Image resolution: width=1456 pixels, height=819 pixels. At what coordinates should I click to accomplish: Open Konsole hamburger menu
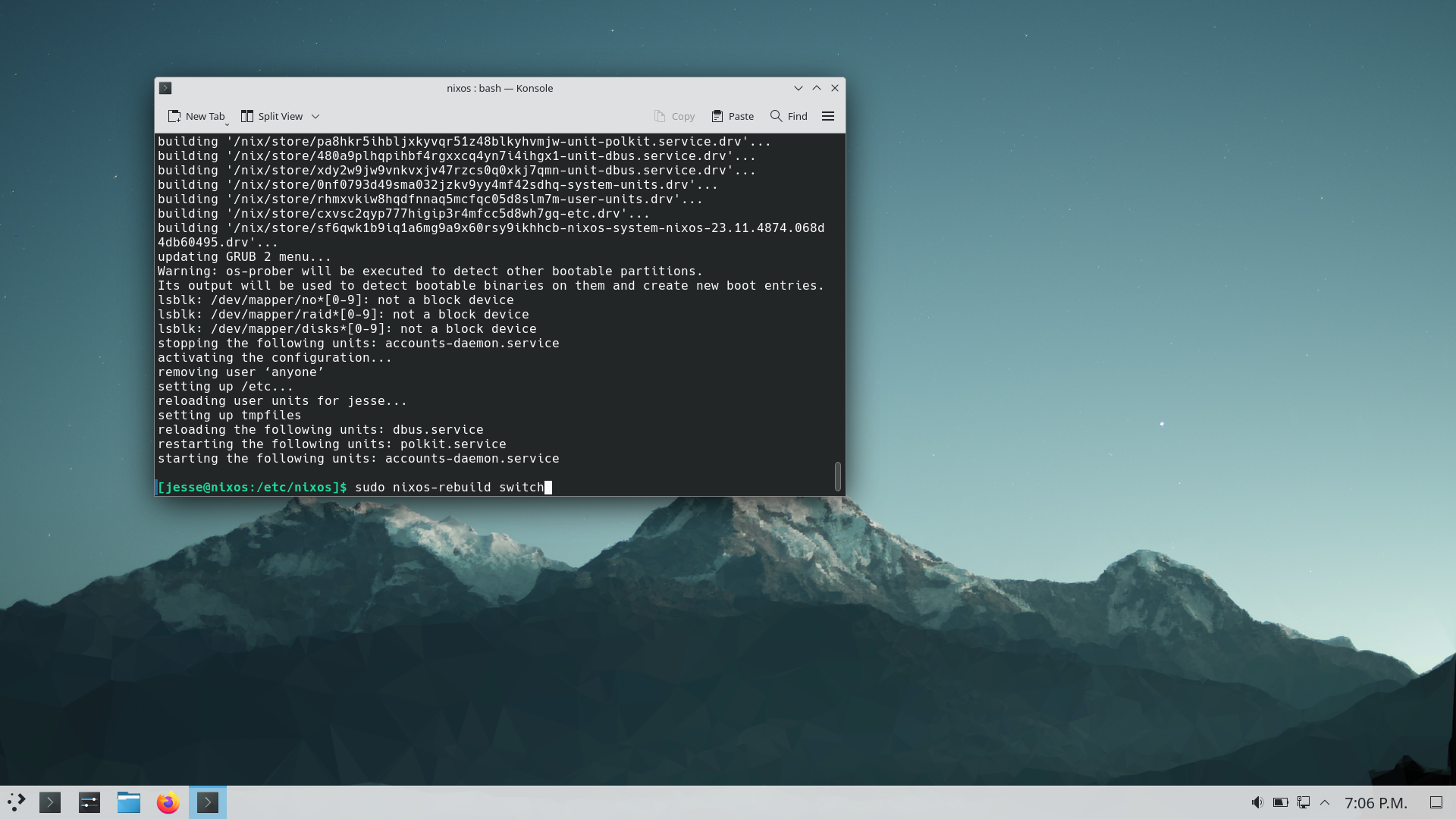828,116
